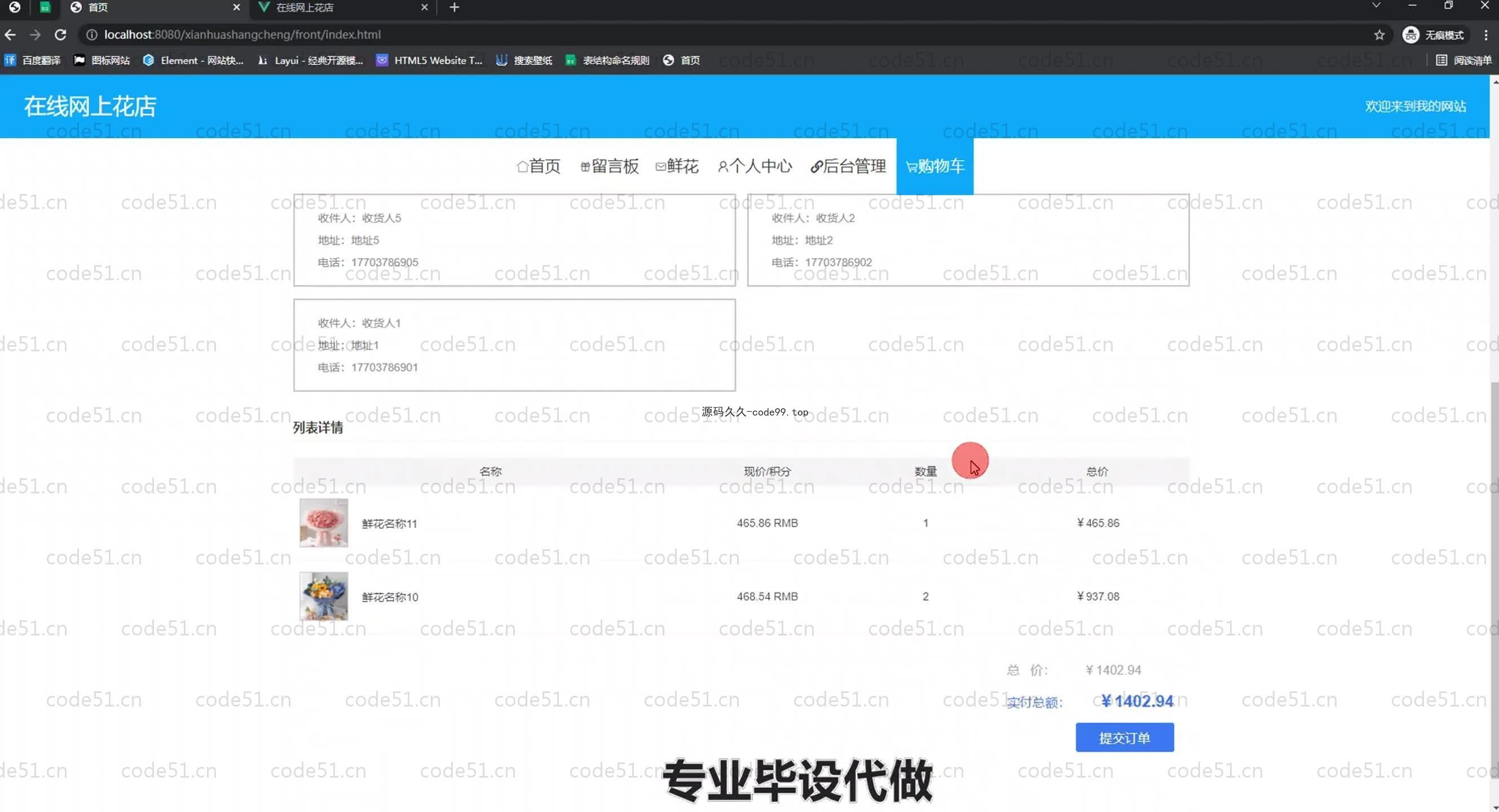The width and height of the screenshot is (1499, 812).
Task: Click phone number 17703786902
Action: pos(839,262)
